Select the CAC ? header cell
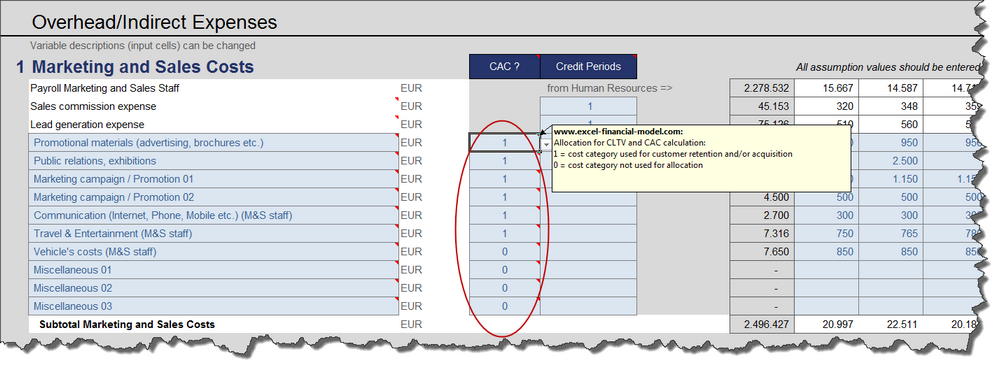The height and width of the screenshot is (368, 1002). 505,66
